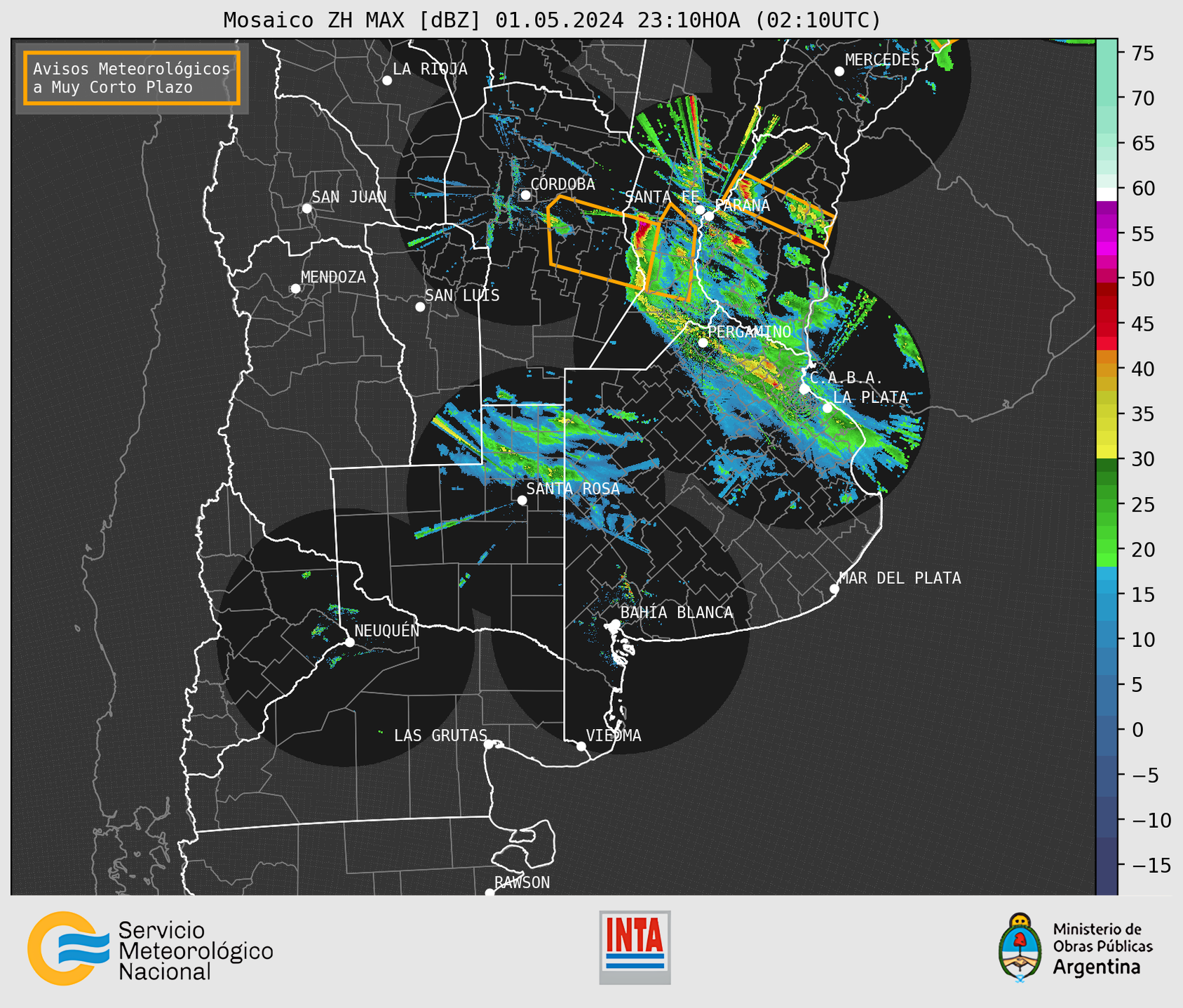
Task: Click the MAR DEL PLATA city marker dot
Action: [x=834, y=589]
